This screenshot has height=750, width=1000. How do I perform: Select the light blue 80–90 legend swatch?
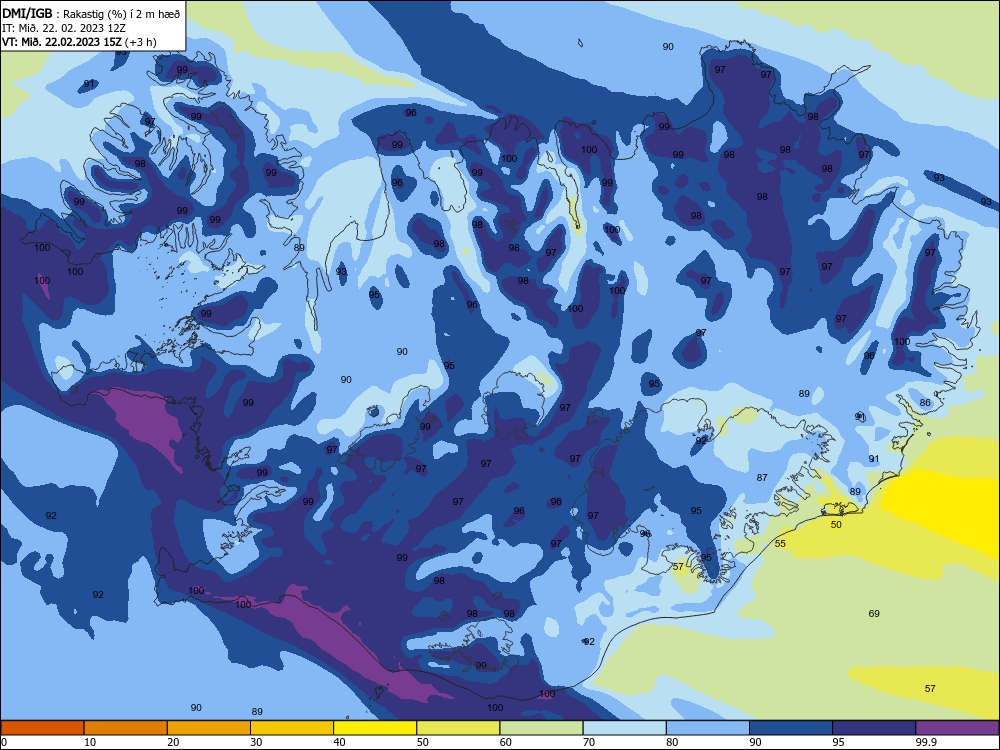click(x=708, y=728)
